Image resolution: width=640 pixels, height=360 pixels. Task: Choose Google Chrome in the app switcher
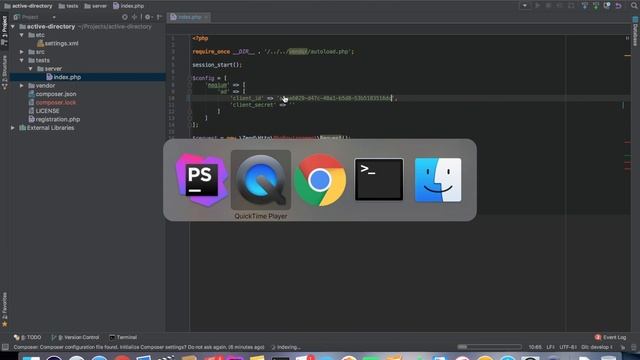click(x=320, y=180)
